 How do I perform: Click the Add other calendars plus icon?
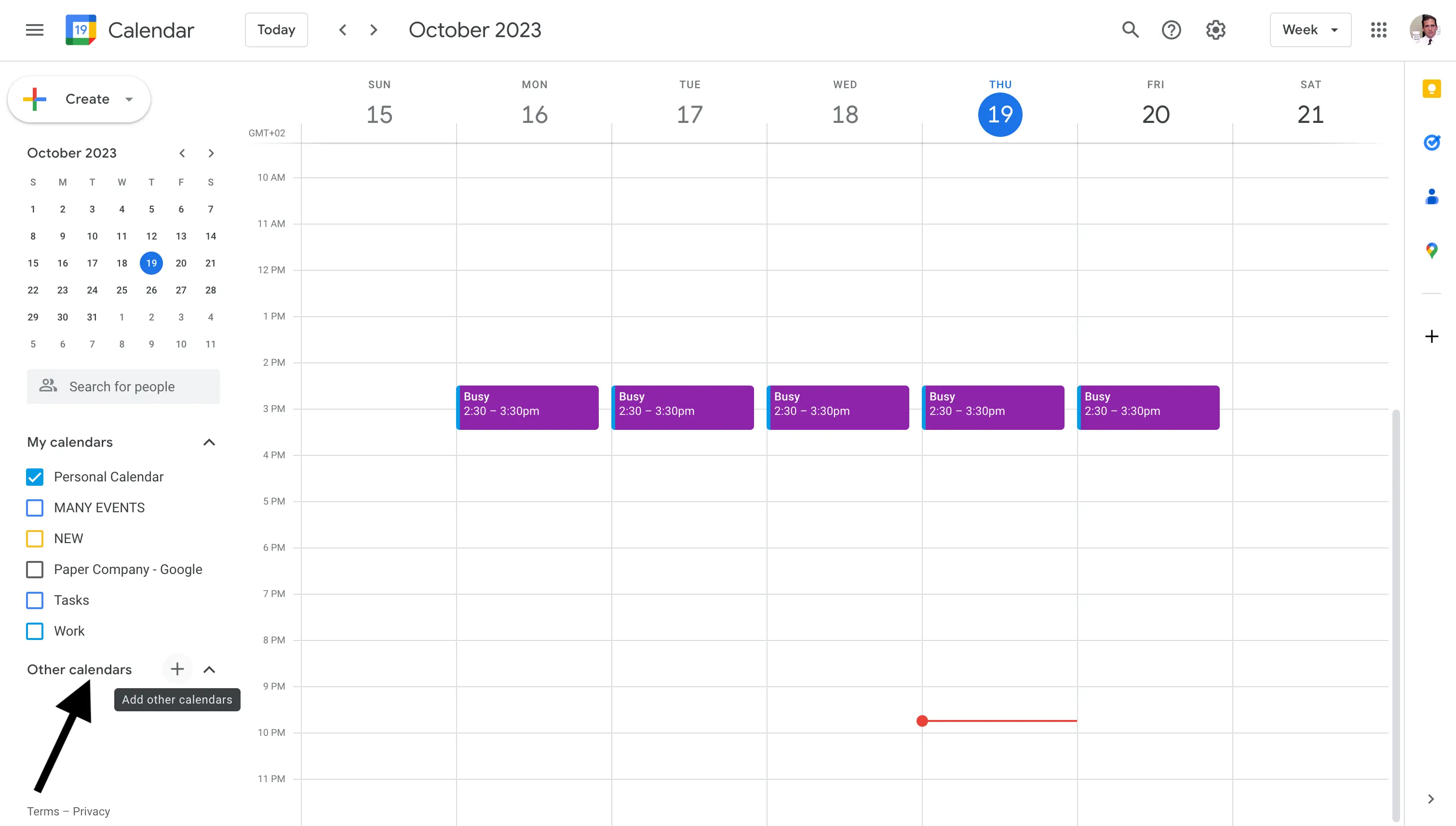pos(177,669)
